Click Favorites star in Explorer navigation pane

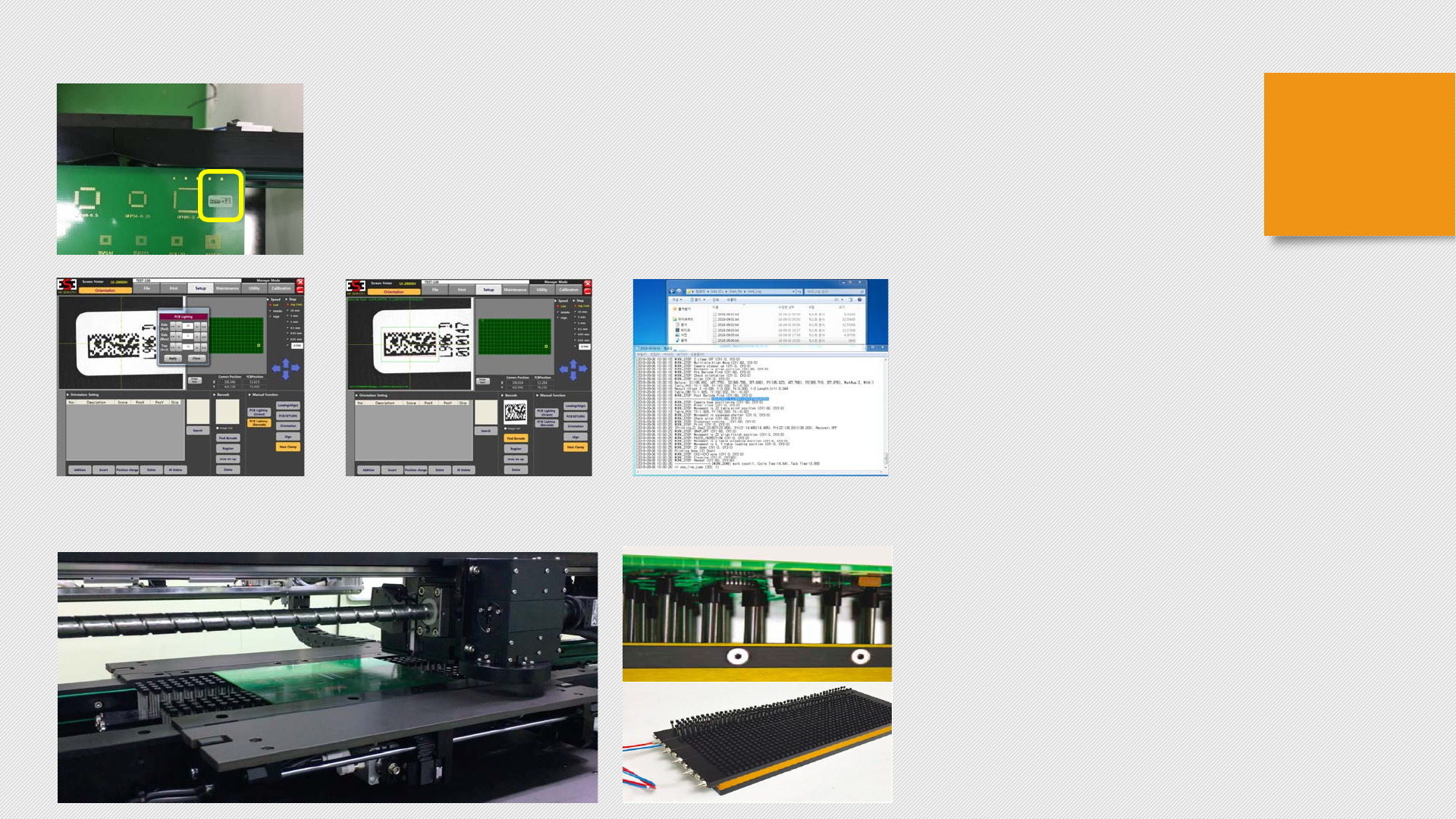point(675,309)
